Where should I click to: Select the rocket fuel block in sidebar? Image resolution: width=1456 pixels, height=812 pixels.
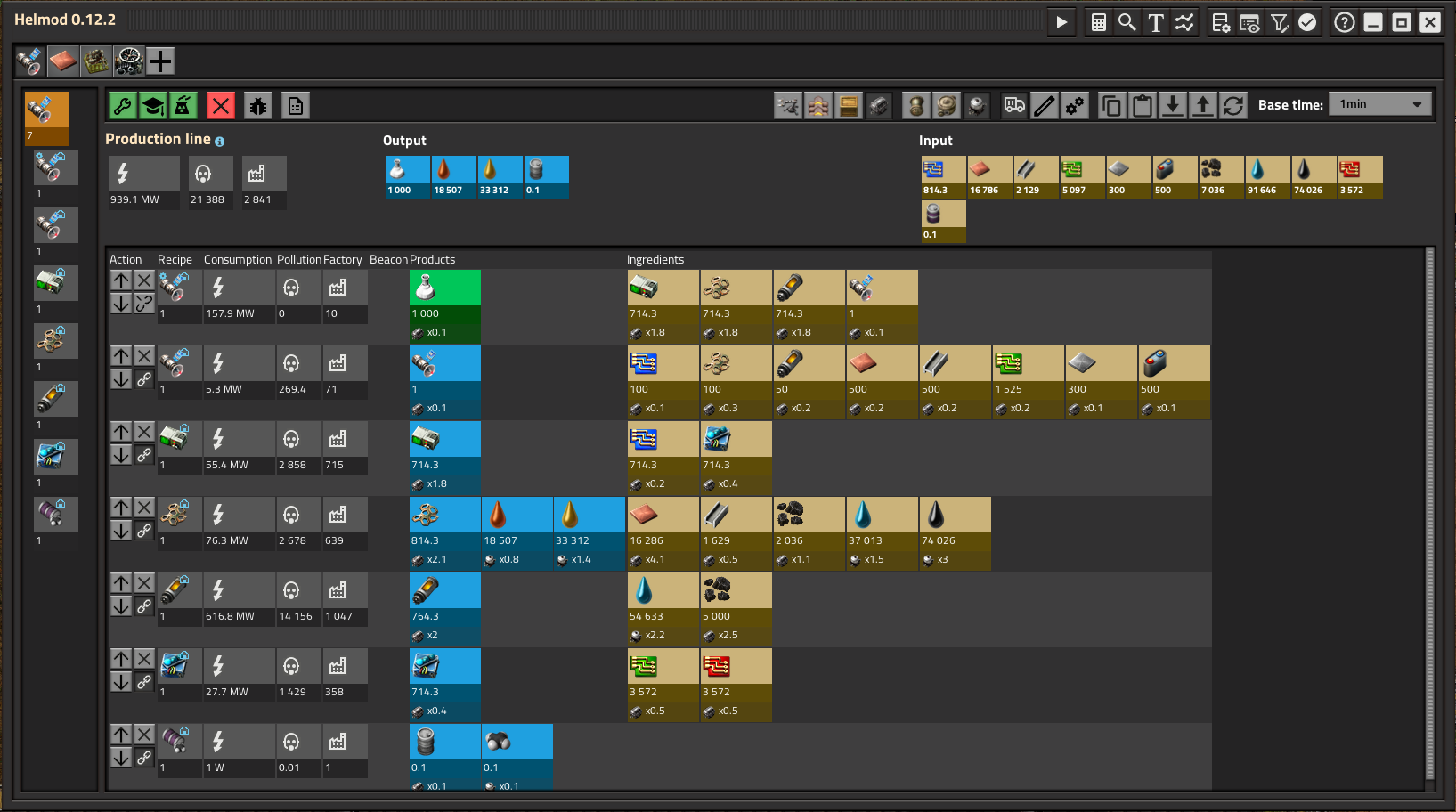tap(56, 399)
